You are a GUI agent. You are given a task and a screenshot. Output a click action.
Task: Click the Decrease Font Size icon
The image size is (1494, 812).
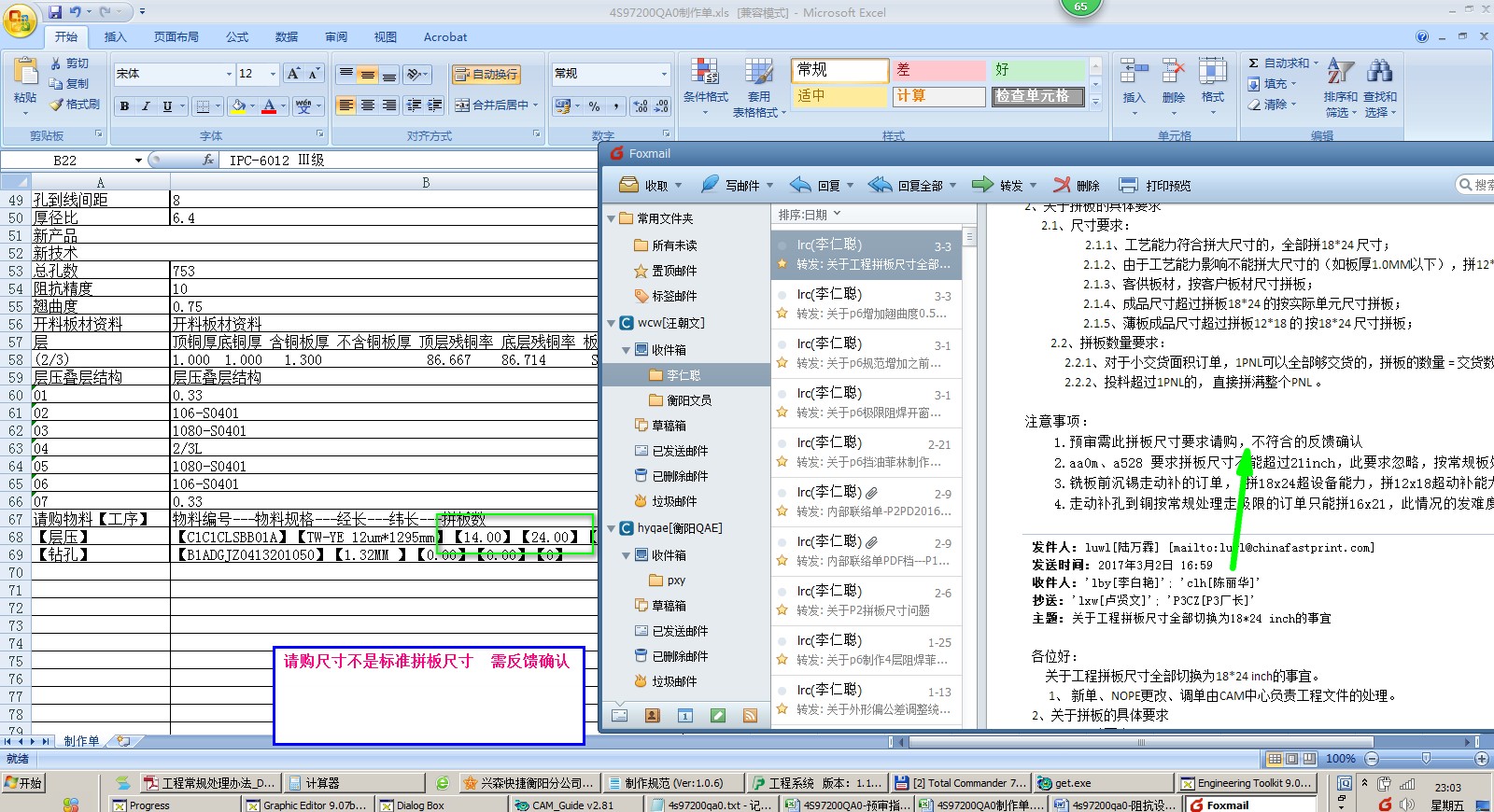click(x=314, y=74)
